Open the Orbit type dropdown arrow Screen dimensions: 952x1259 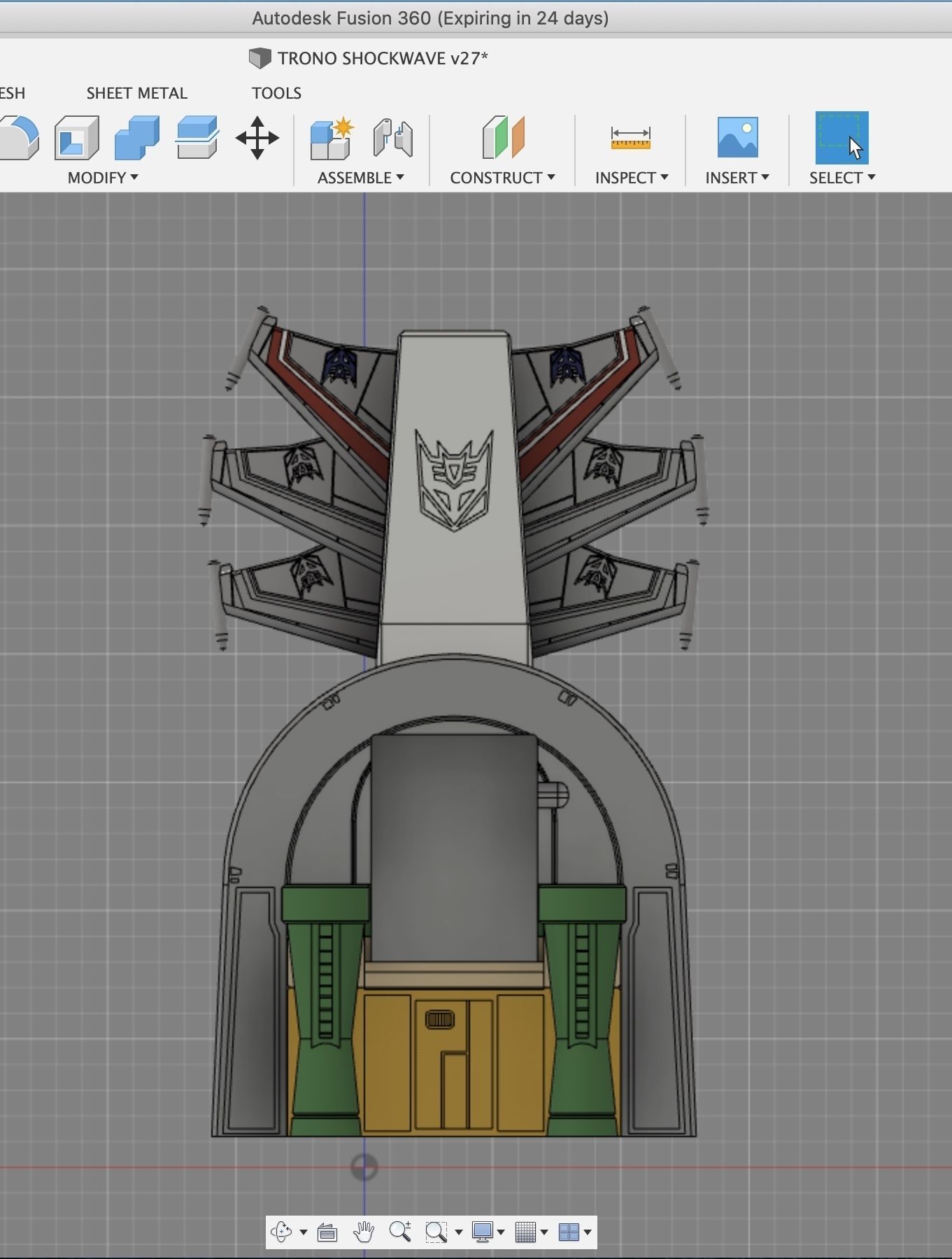coord(304,1232)
